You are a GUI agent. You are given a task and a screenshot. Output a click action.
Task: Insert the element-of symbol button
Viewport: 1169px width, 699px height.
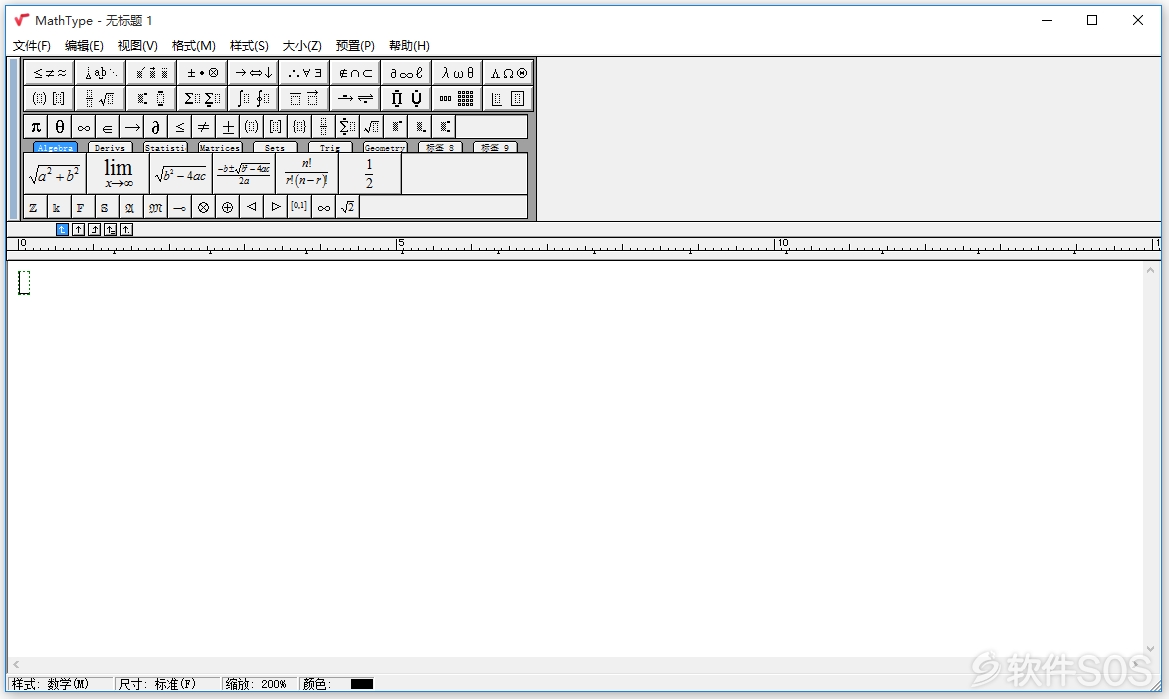click(x=107, y=127)
